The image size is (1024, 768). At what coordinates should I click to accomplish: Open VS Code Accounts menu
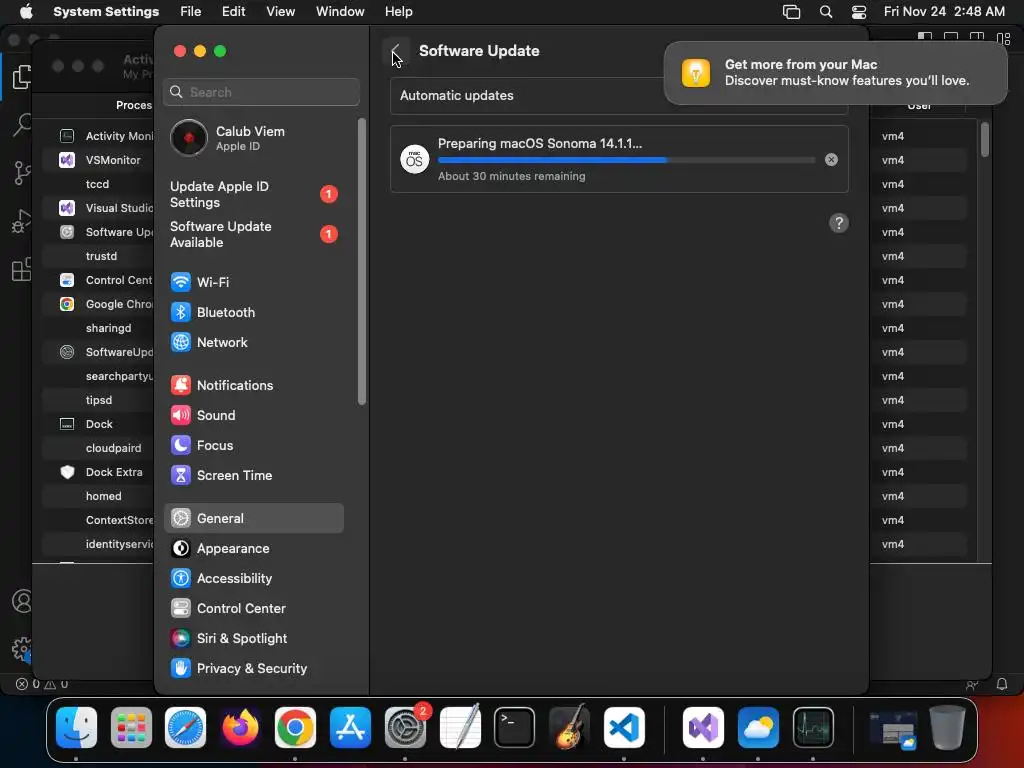(x=22, y=601)
